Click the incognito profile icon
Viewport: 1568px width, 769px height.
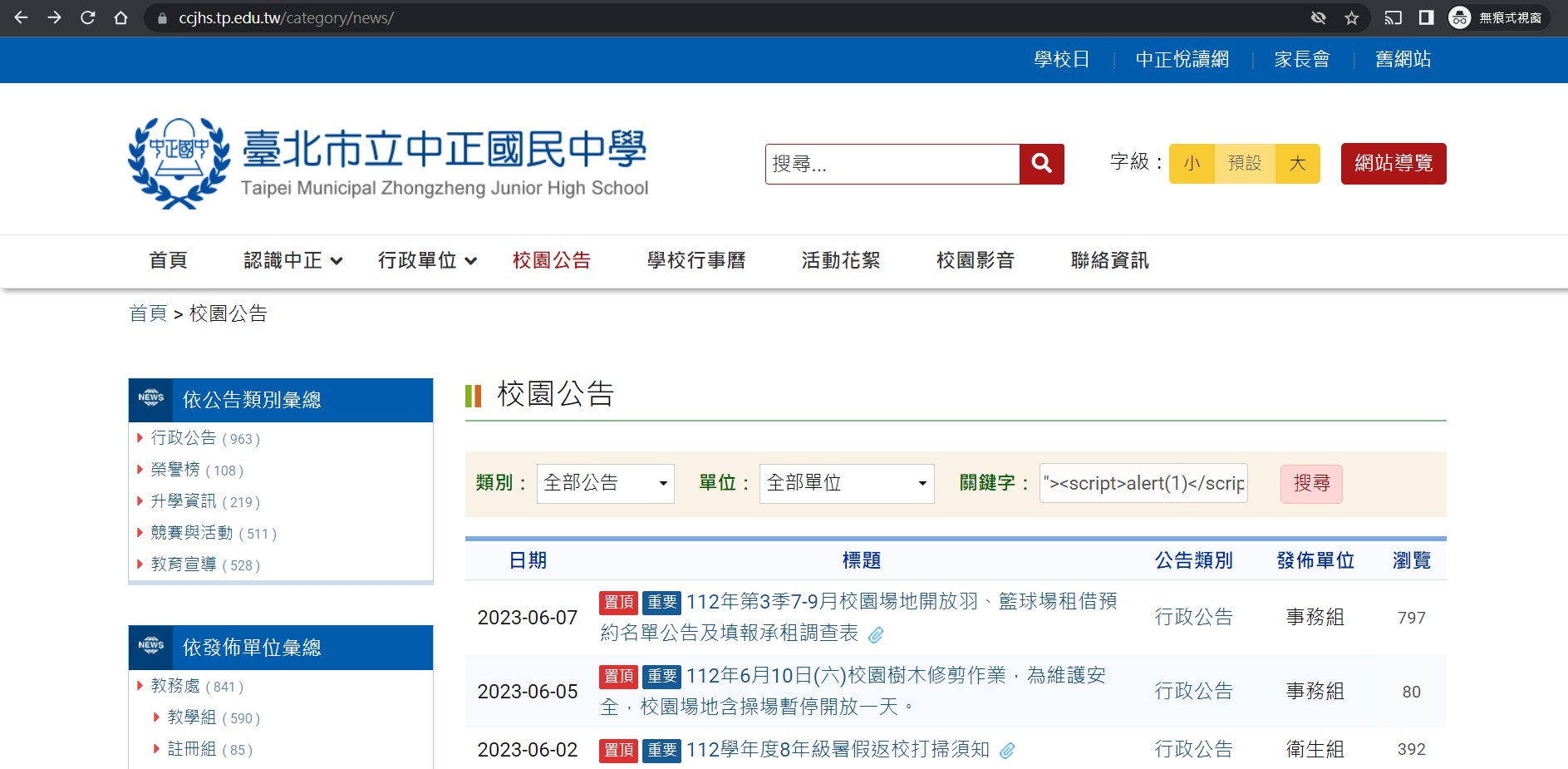coord(1460,17)
